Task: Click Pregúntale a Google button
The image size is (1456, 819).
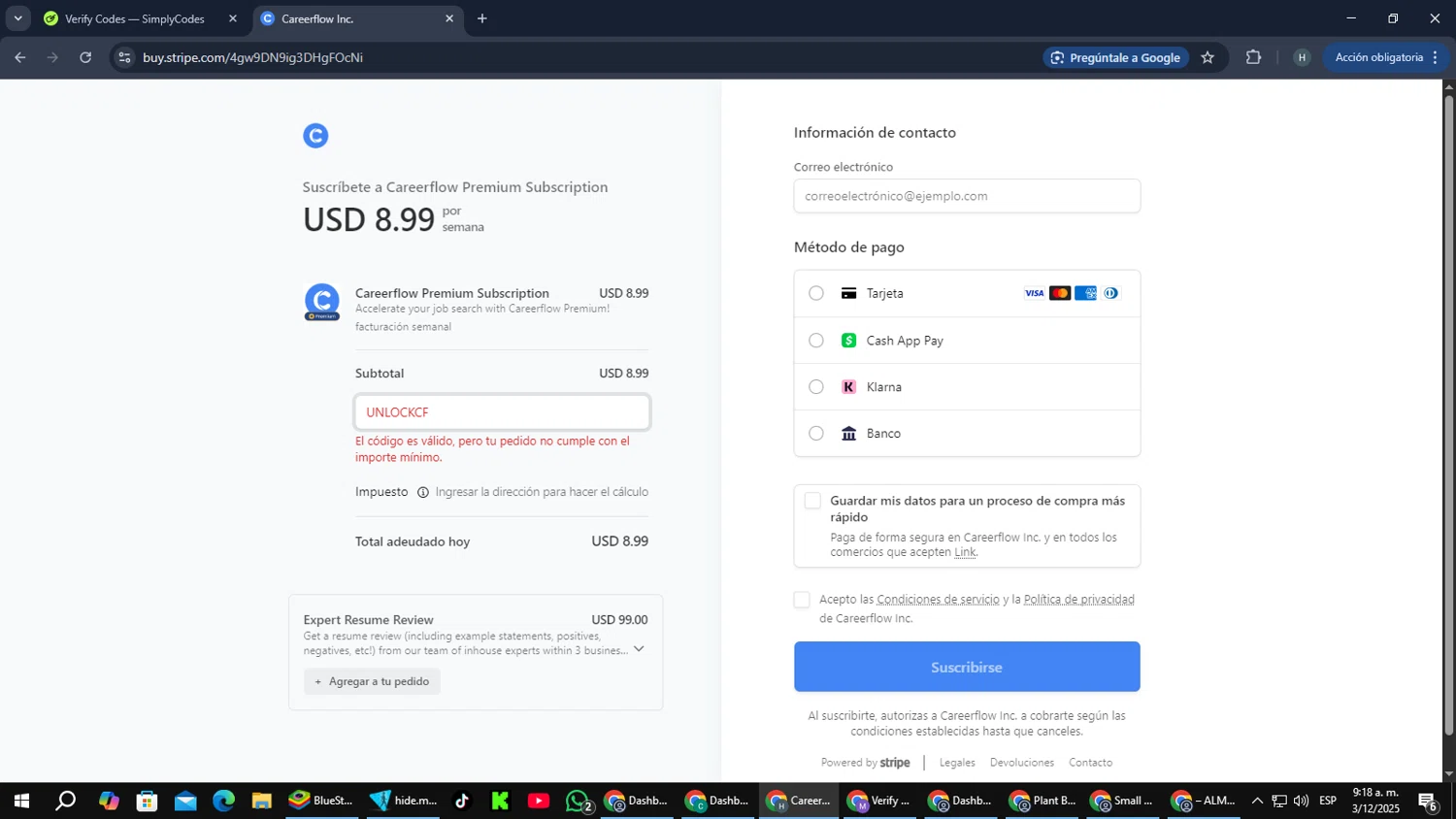Action: coord(1116,57)
